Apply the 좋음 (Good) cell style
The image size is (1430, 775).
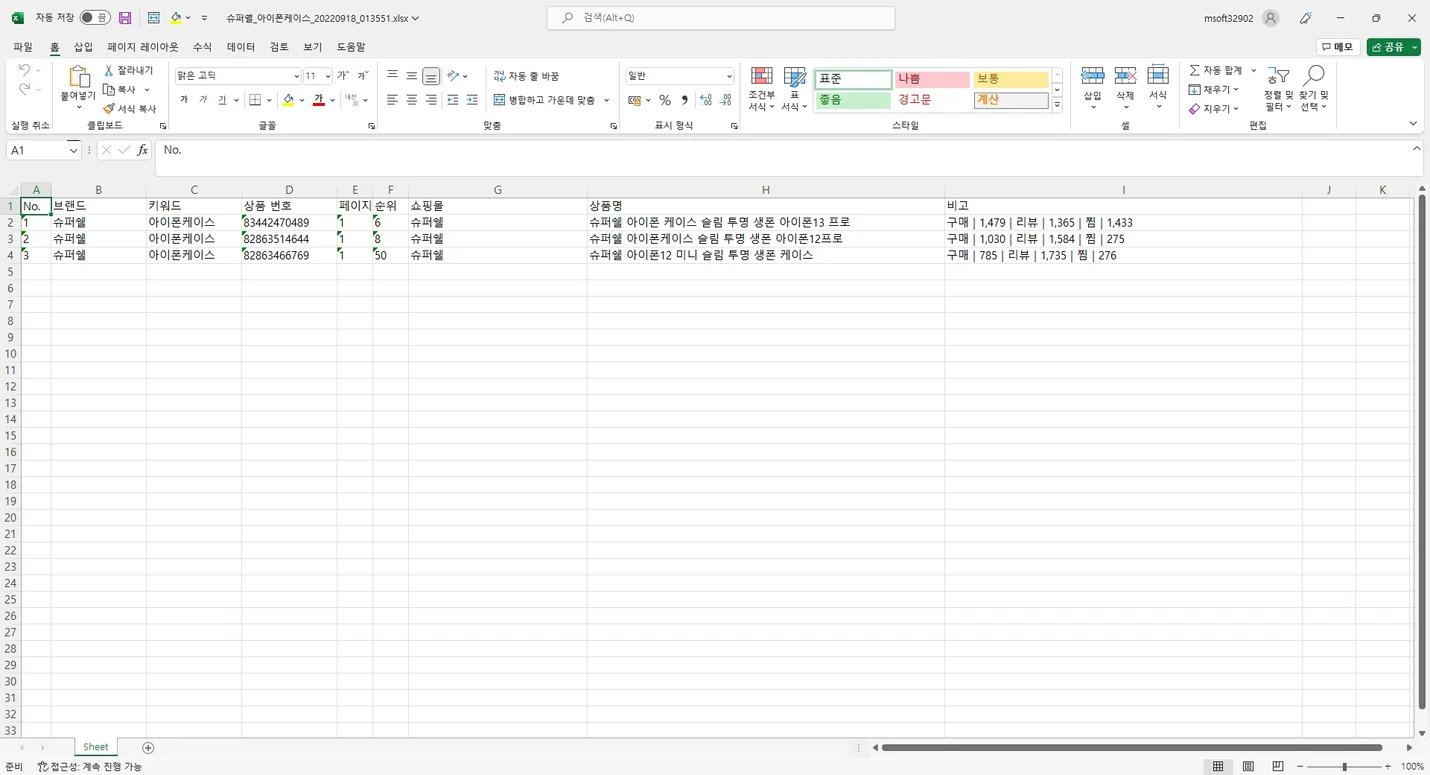tap(853, 100)
